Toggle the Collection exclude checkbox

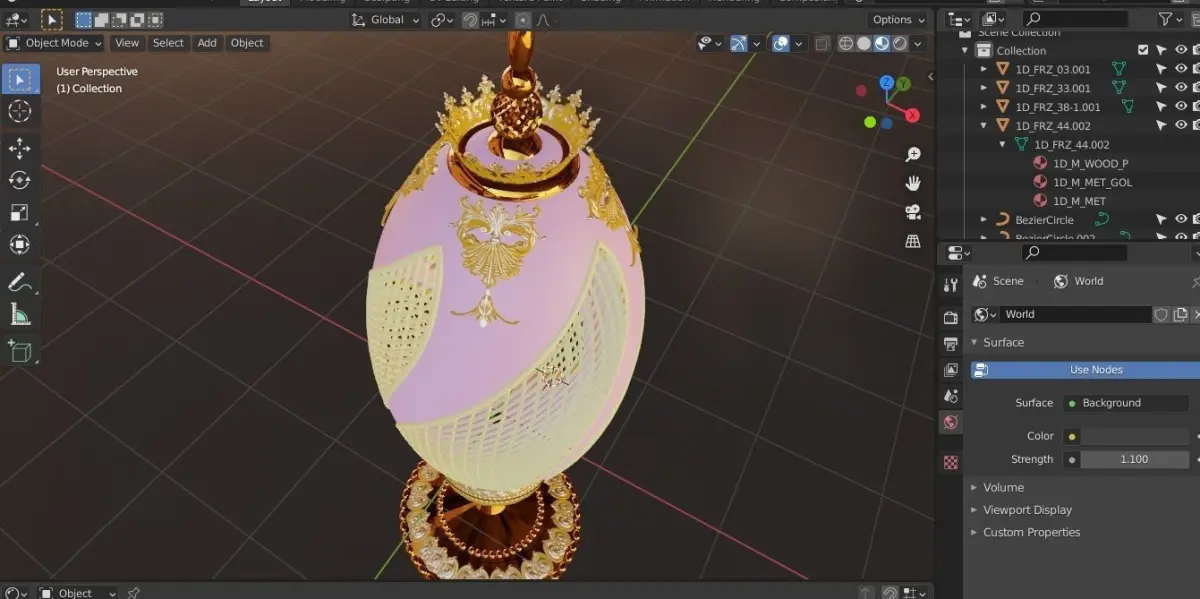1143,50
